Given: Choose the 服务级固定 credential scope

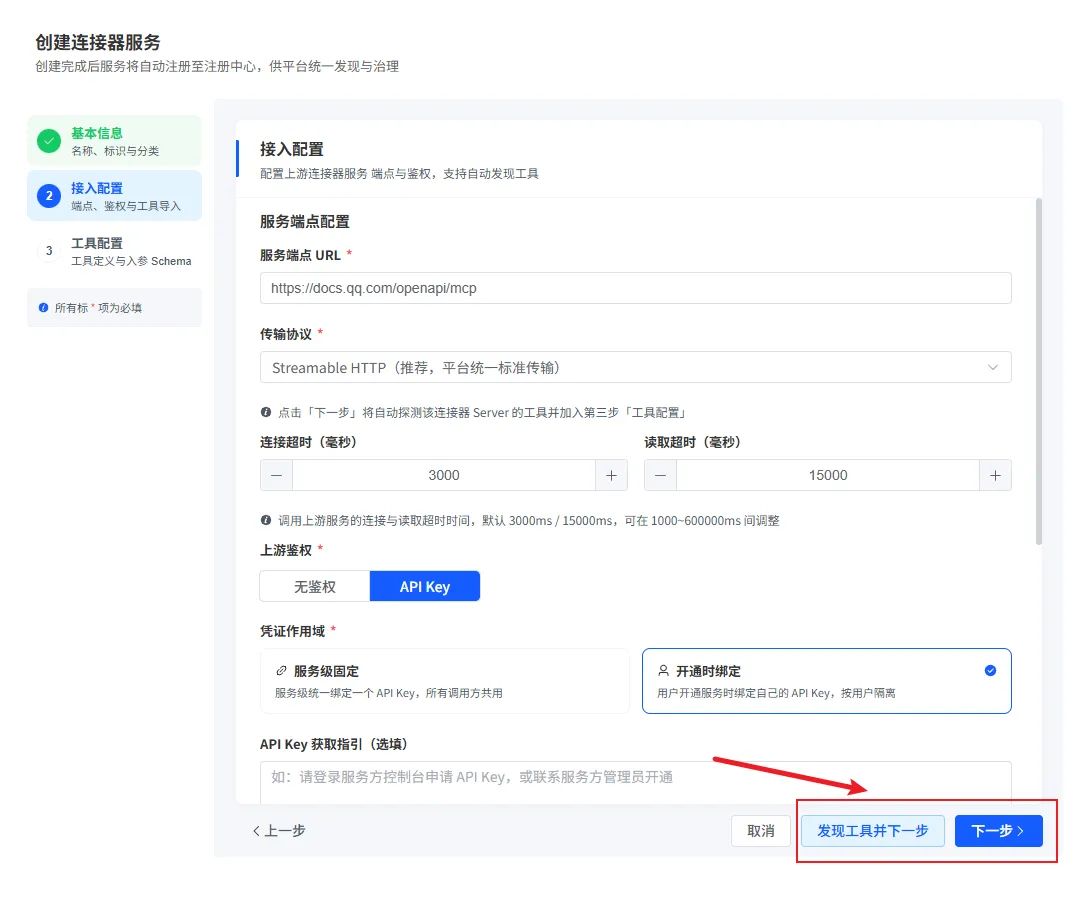Looking at the screenshot, I should point(445,681).
